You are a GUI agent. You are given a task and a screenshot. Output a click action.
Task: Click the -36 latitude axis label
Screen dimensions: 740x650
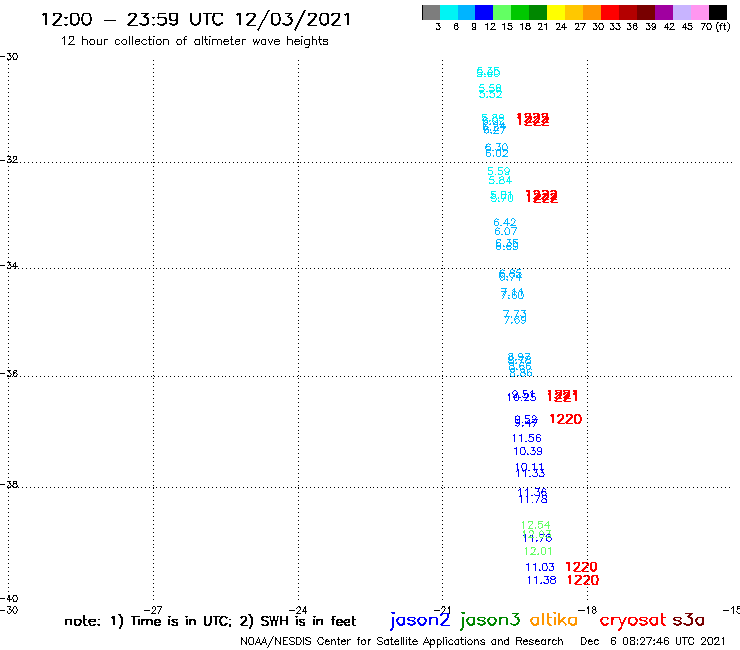(x=9, y=373)
